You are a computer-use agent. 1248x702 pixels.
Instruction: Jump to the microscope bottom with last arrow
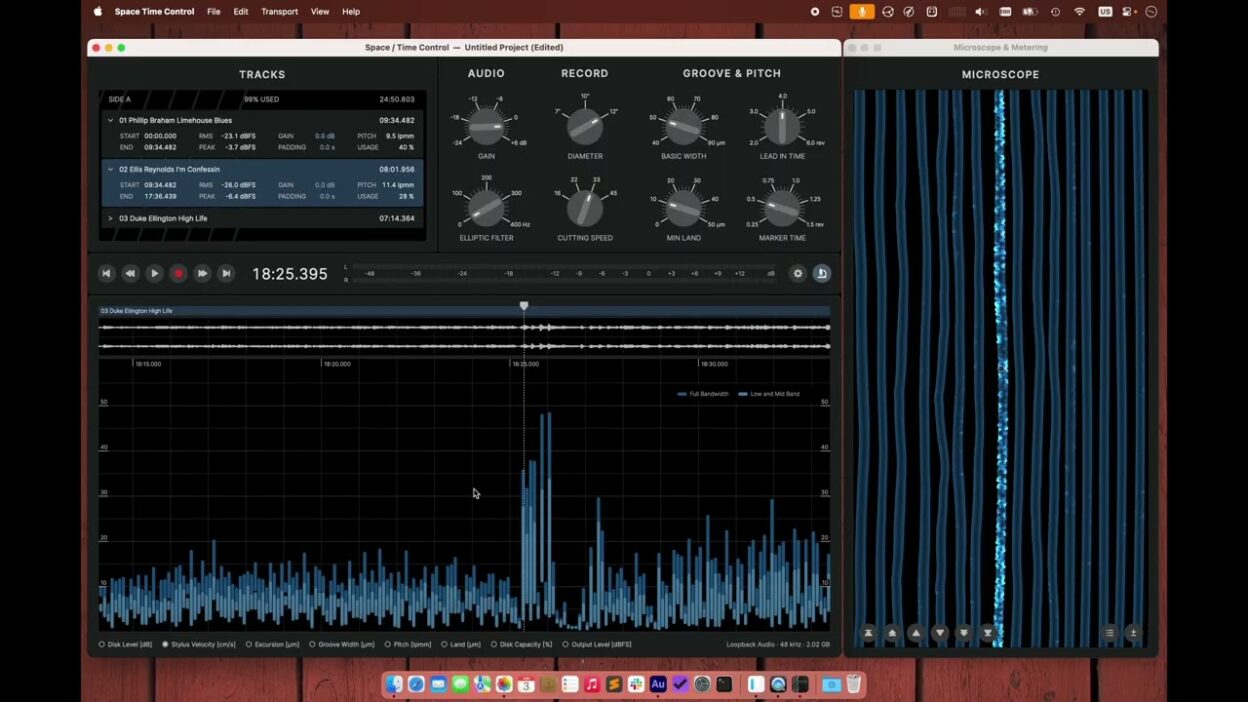[x=988, y=633]
